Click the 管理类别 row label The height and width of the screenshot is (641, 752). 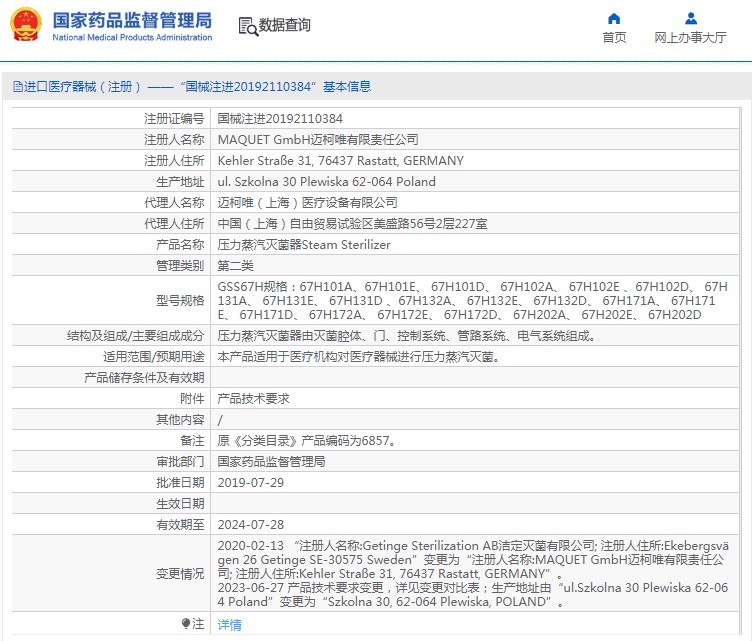180,266
